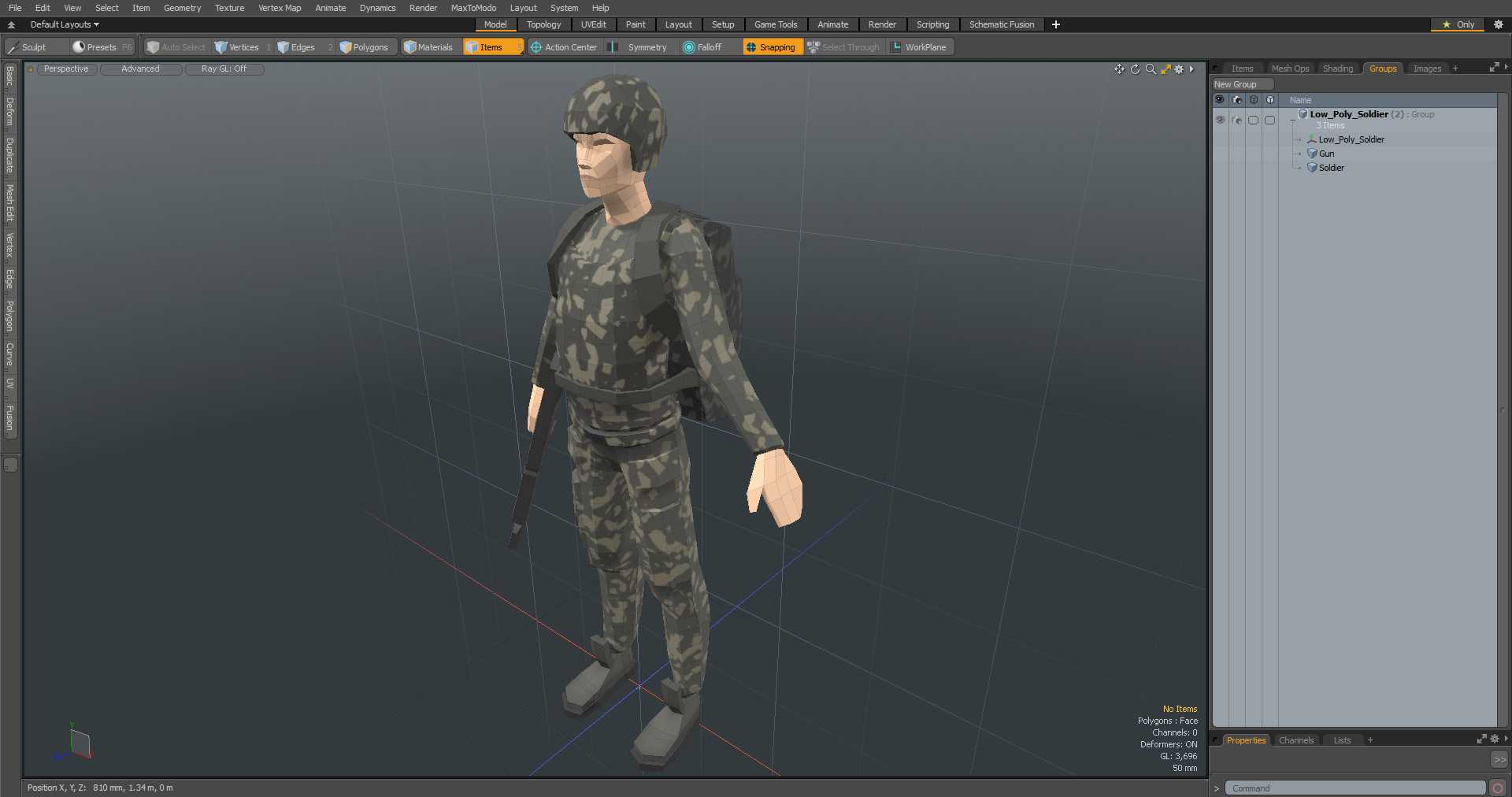Click the New Group button
The height and width of the screenshot is (797, 1512).
click(1242, 84)
